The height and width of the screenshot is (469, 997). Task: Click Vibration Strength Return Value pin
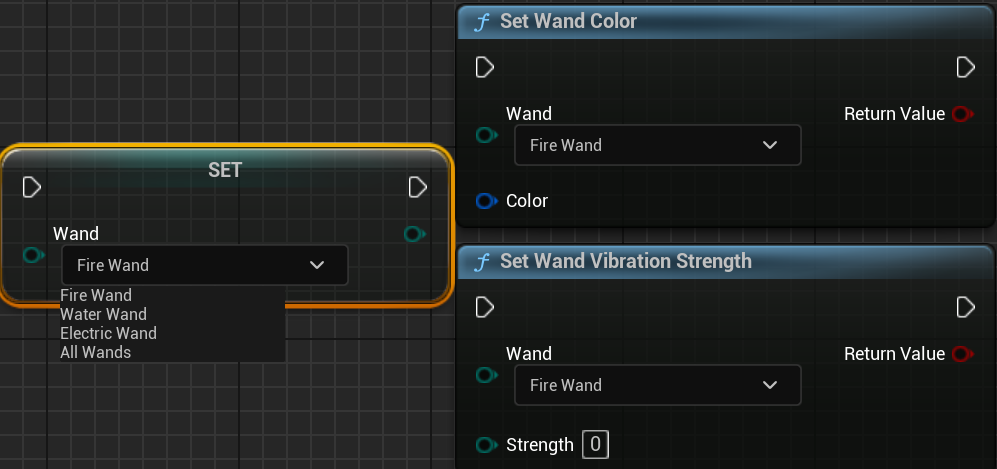(x=962, y=353)
